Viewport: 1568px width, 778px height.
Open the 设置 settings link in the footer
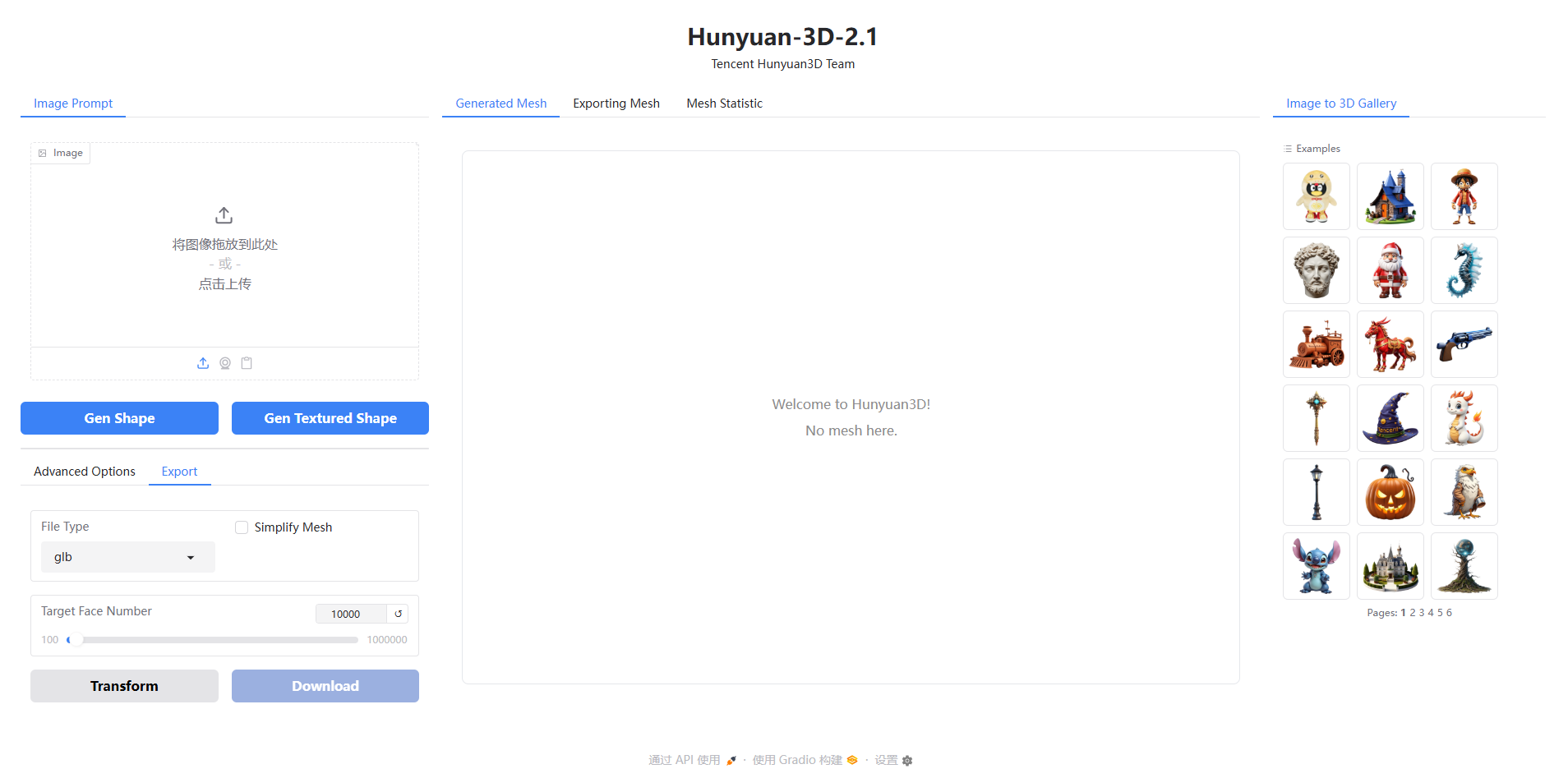pos(893,761)
